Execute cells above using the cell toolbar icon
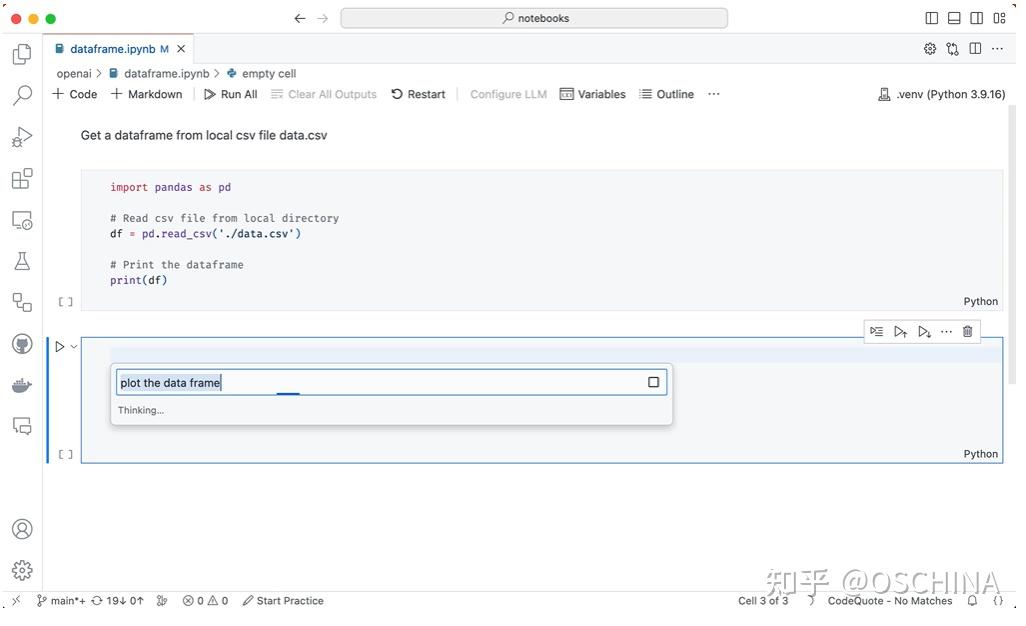Viewport: 1026px width, 626px height. 900,331
